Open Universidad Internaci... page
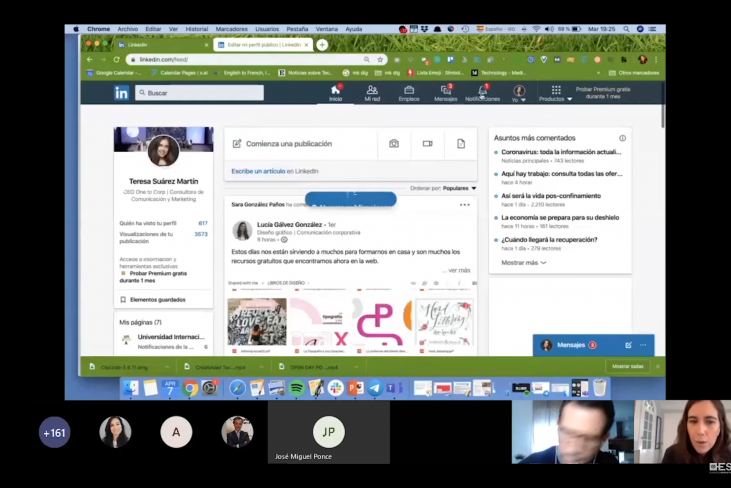 (171, 337)
